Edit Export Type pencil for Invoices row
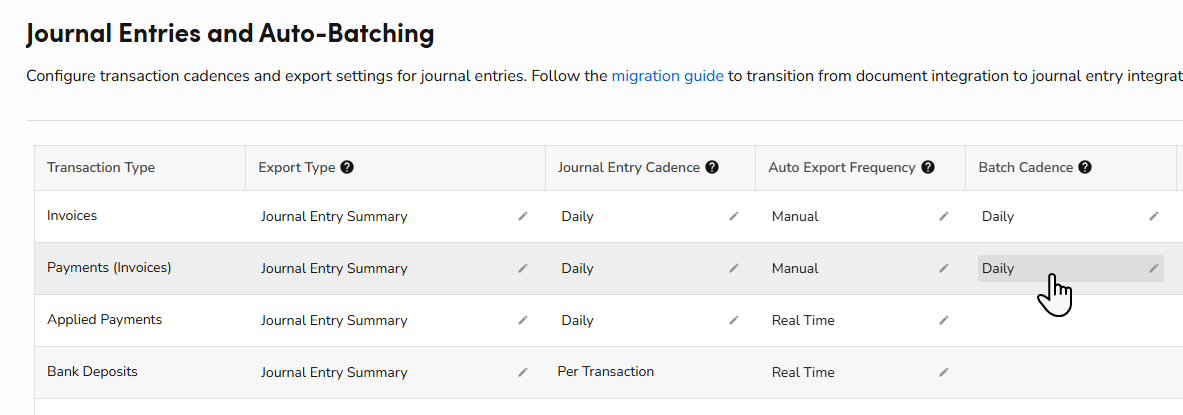The image size is (1183, 415). [x=522, y=216]
